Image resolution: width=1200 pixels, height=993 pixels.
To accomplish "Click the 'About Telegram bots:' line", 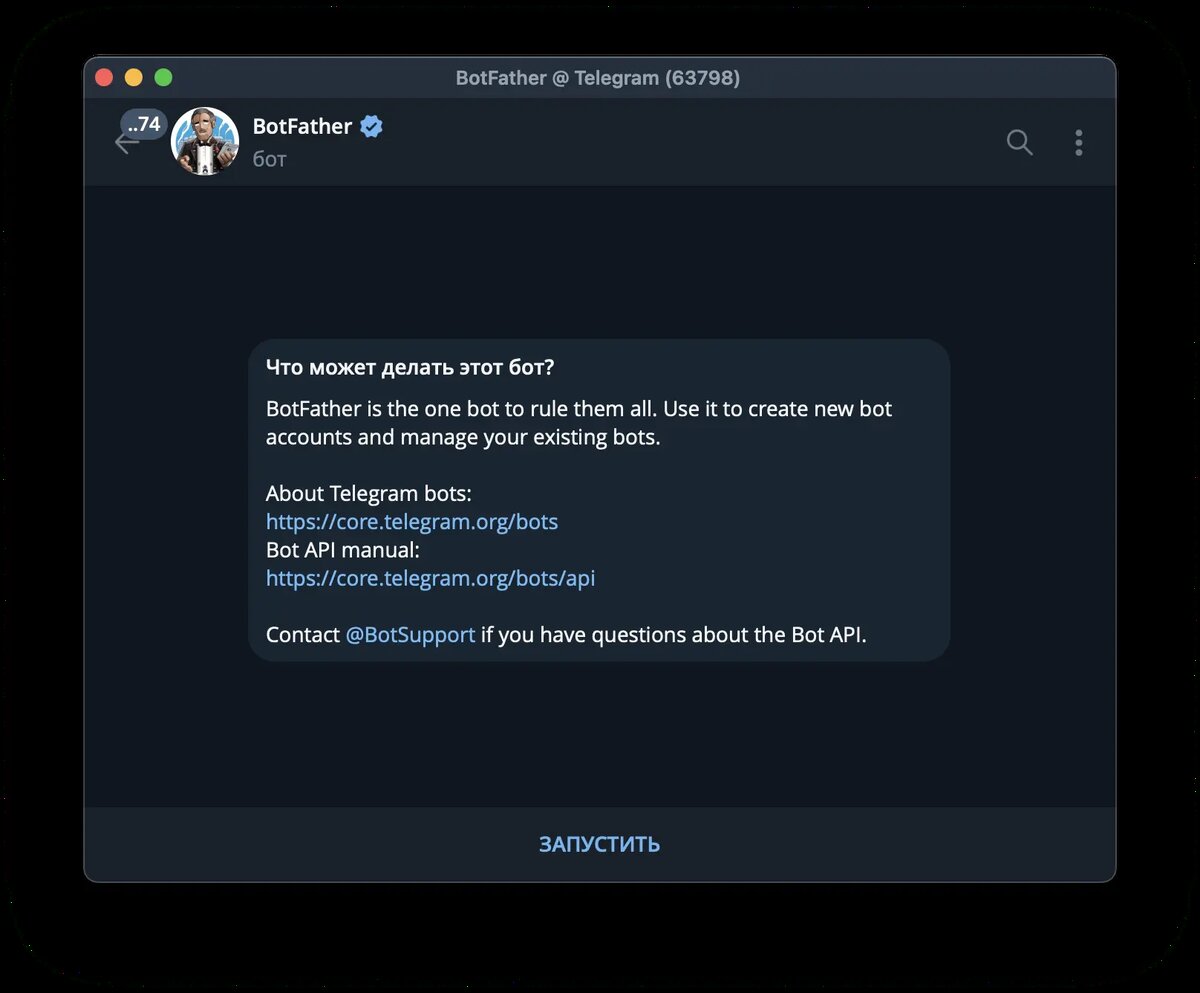I will 368,493.
